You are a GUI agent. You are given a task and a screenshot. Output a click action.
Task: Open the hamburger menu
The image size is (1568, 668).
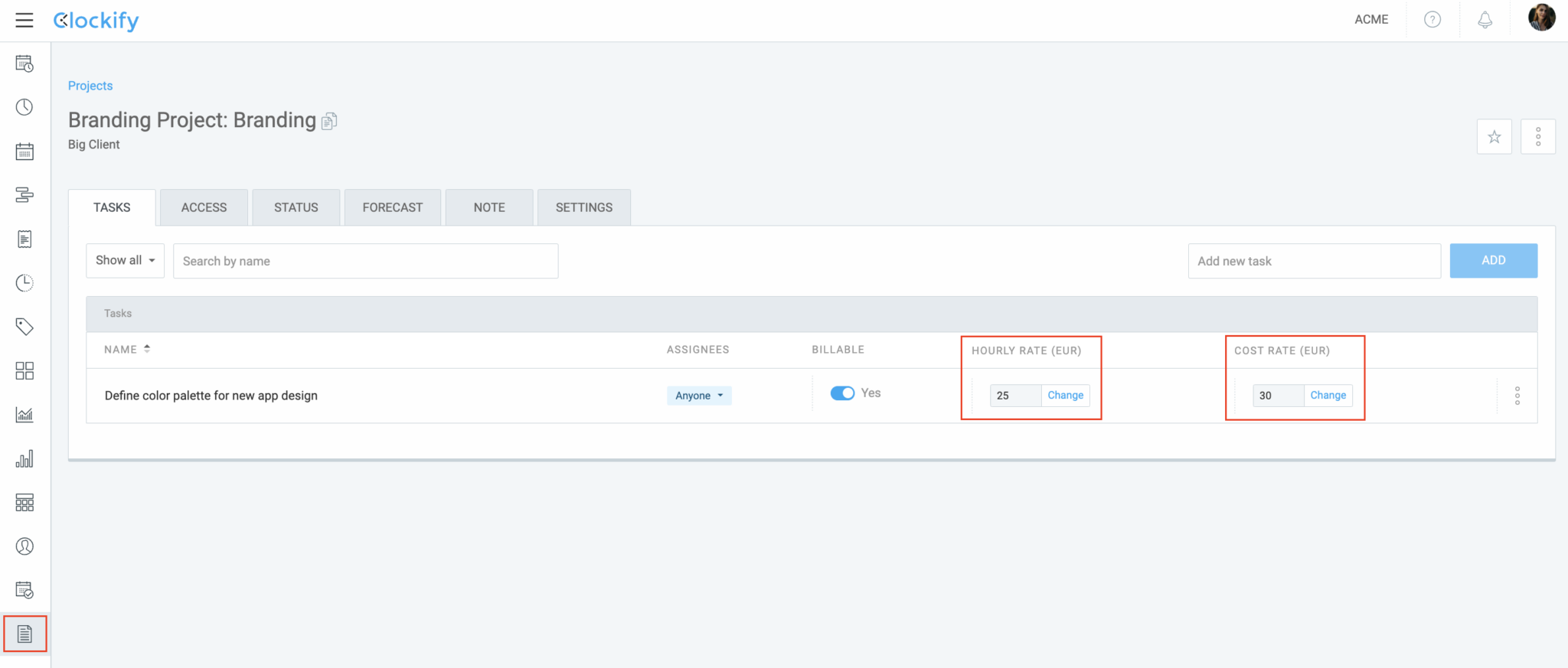point(24,21)
